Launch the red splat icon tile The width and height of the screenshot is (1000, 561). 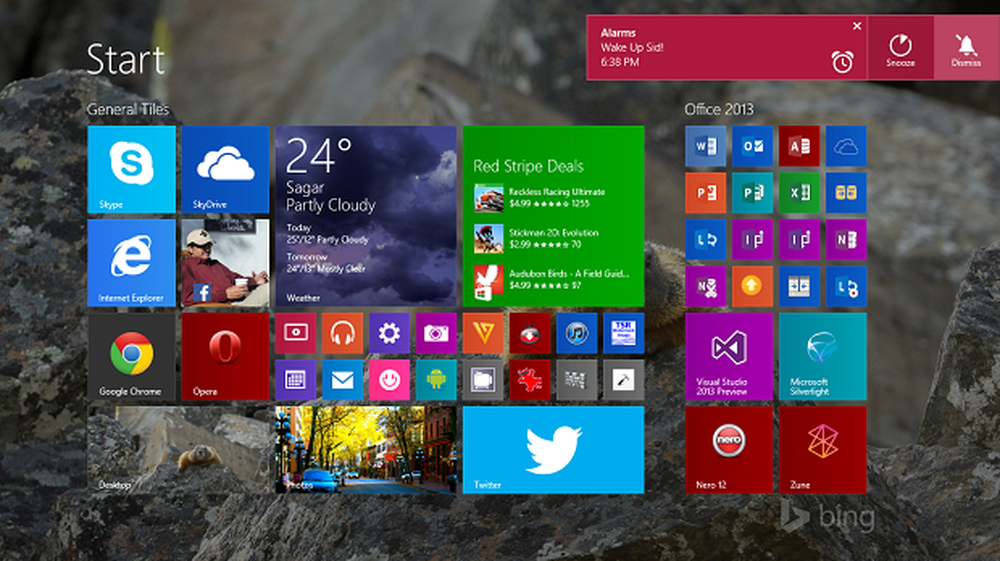point(530,380)
